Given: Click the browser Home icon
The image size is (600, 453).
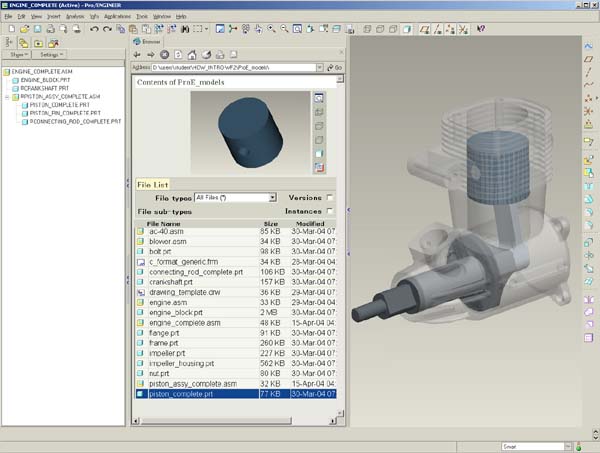Looking at the screenshot, I should point(191,54).
